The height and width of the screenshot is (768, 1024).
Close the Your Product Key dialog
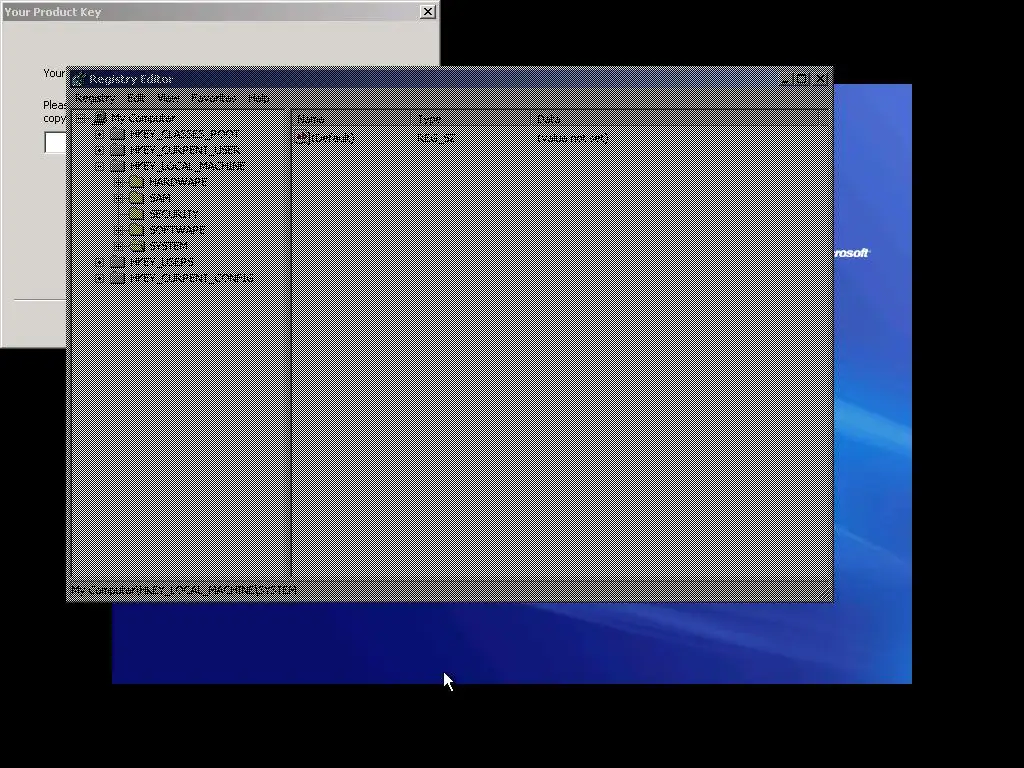(x=428, y=12)
